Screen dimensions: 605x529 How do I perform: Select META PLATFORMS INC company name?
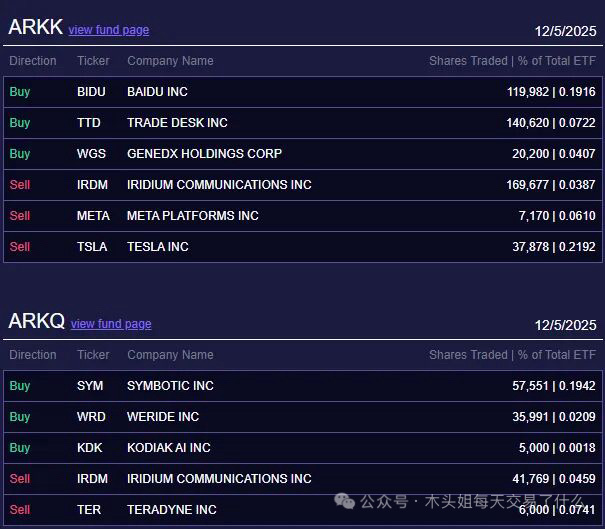pyautogui.click(x=193, y=216)
